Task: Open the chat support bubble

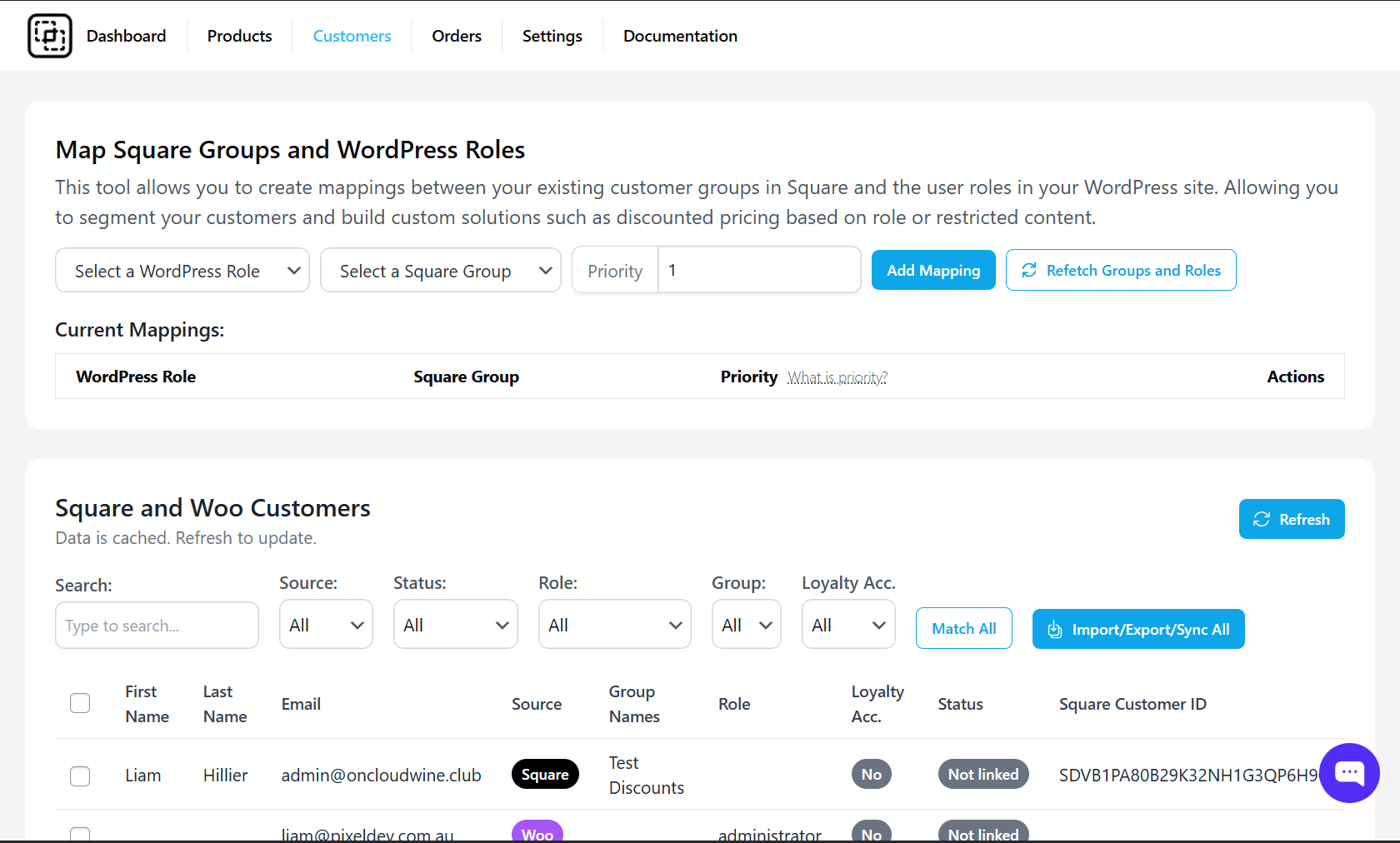Action: coord(1349,773)
